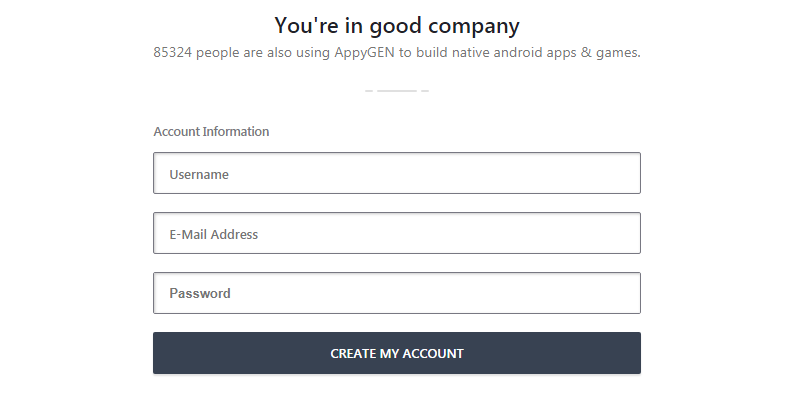Click the E-Mail Address placeholder text

(x=214, y=235)
